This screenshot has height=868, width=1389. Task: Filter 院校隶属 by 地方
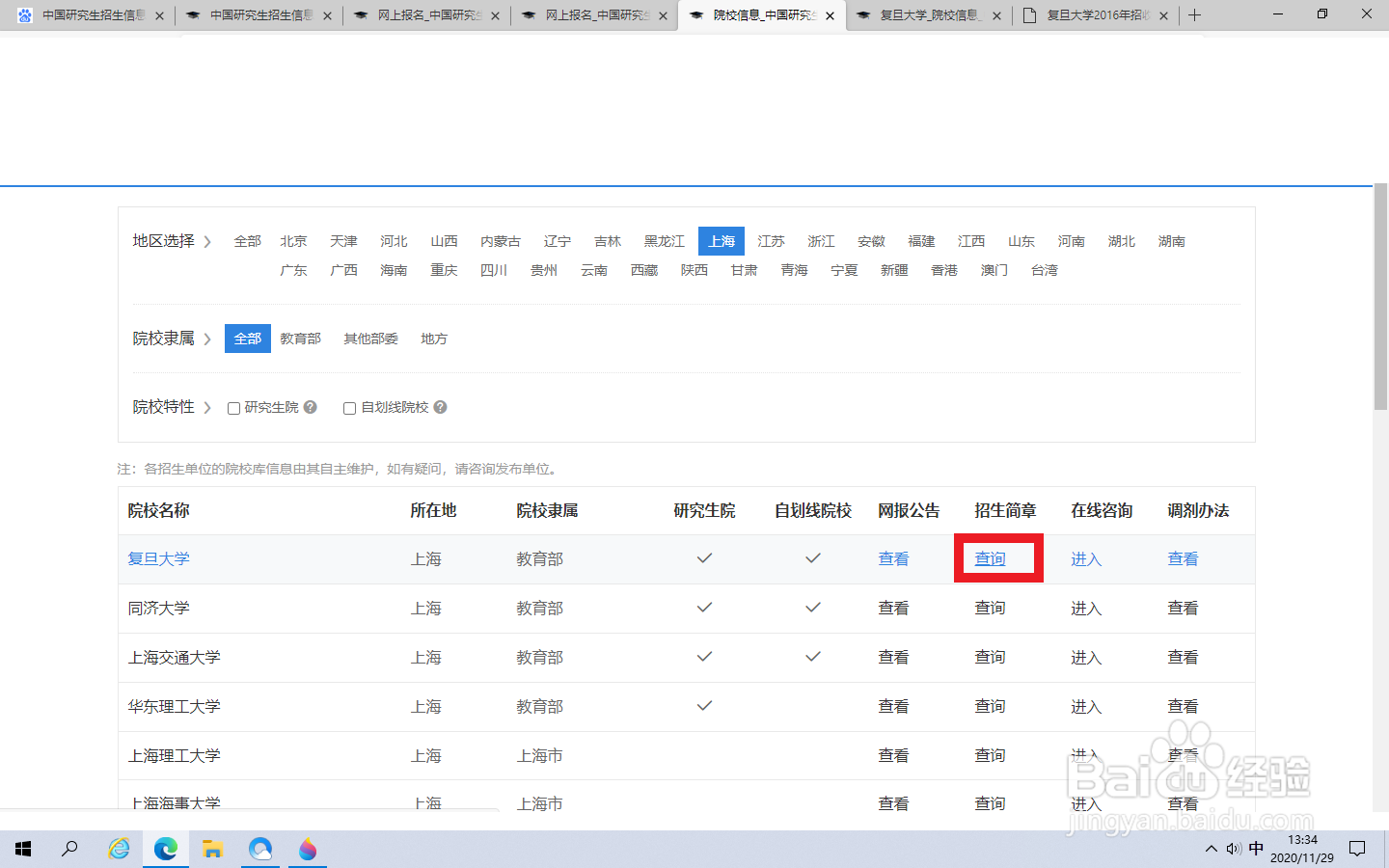434,339
